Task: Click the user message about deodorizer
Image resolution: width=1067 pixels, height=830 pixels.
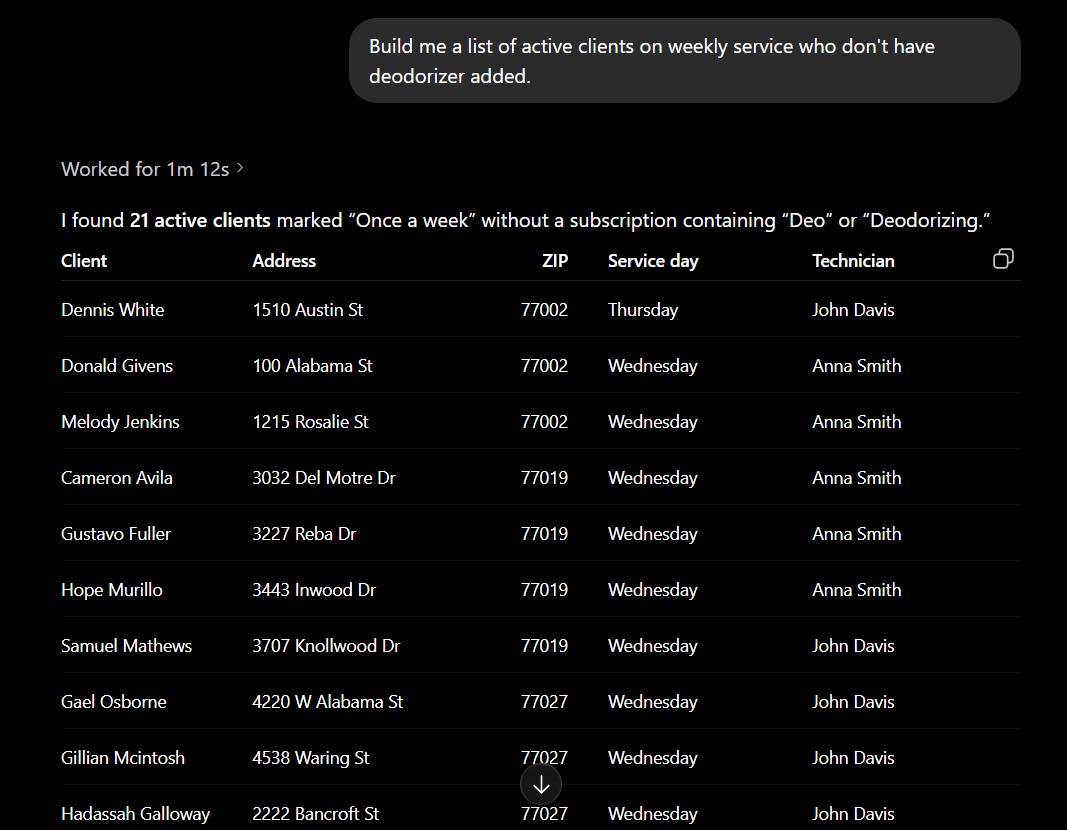Action: 685,61
